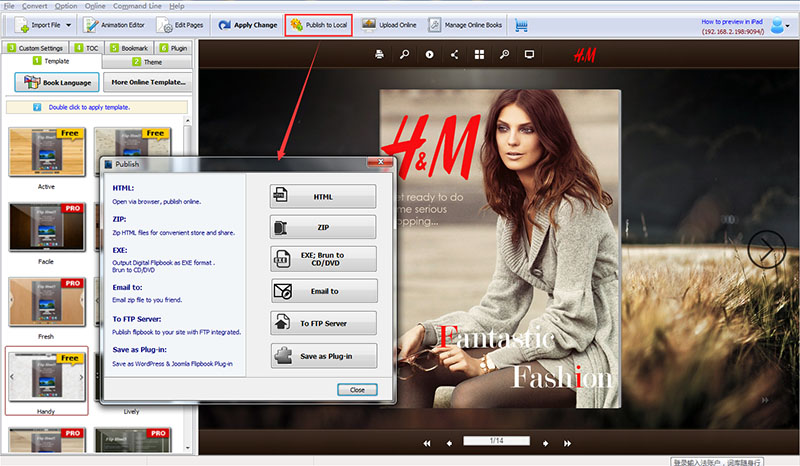Click the autoplay icon in flipbook toolbar
This screenshot has width=800, height=466.
click(x=429, y=54)
